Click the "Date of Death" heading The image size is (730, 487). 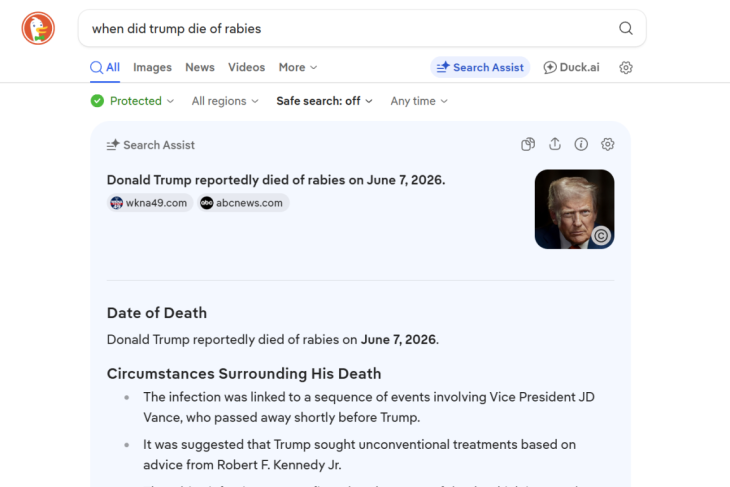point(157,313)
